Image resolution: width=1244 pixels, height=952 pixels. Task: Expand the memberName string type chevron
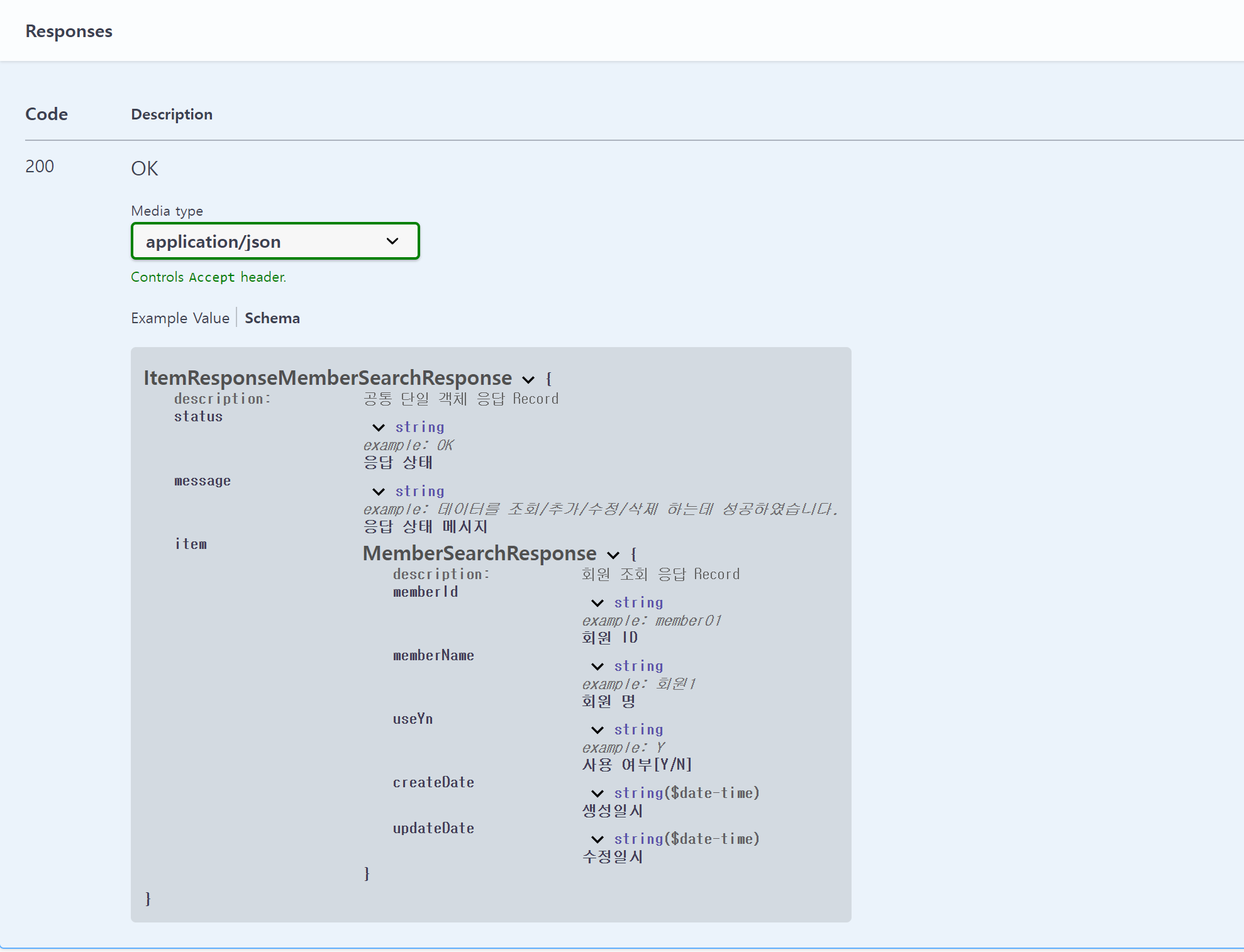(x=597, y=667)
